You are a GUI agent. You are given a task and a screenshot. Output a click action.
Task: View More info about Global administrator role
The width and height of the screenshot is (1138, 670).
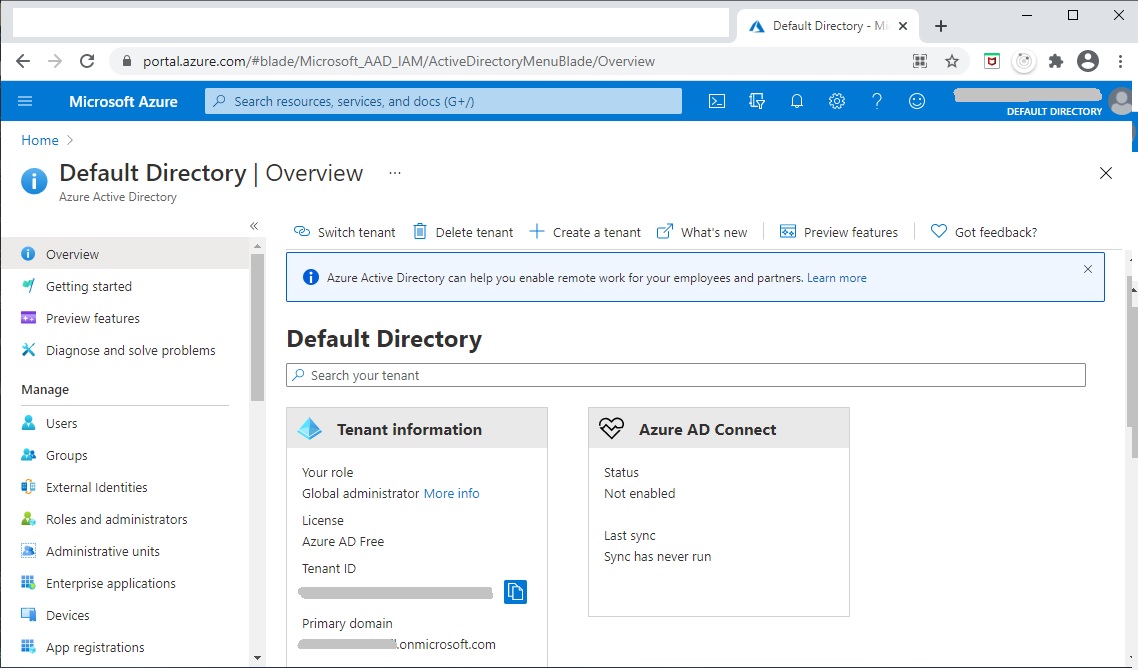point(452,493)
